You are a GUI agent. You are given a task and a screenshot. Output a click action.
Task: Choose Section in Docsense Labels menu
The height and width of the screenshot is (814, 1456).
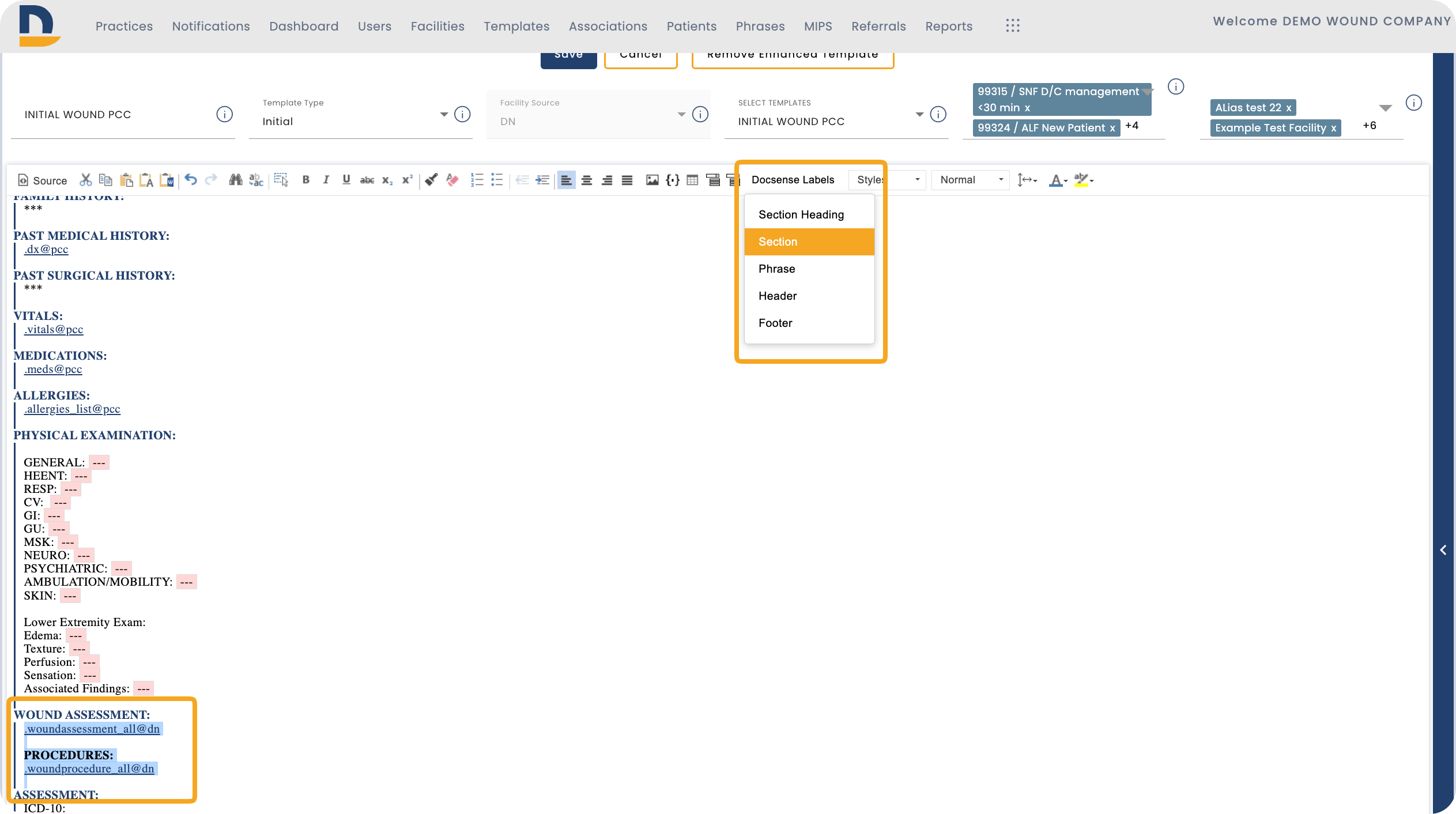(x=809, y=242)
